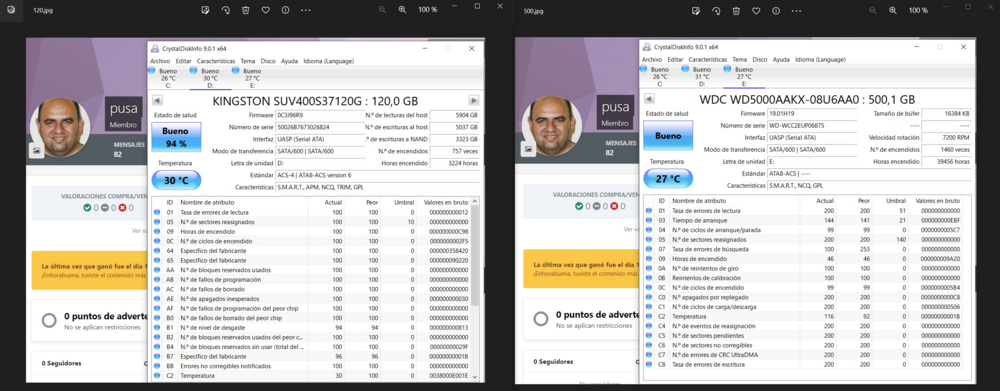Click the 100 % zoom level in 120.jpg viewer

(x=428, y=10)
